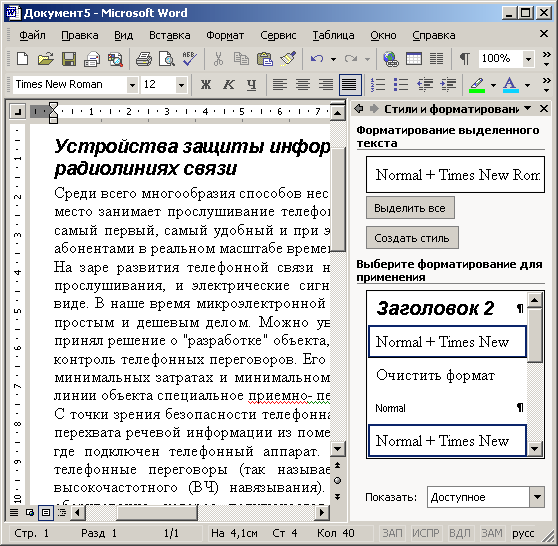The height and width of the screenshot is (546, 558).
Task: Toggle justified text alignment
Action: point(350,85)
